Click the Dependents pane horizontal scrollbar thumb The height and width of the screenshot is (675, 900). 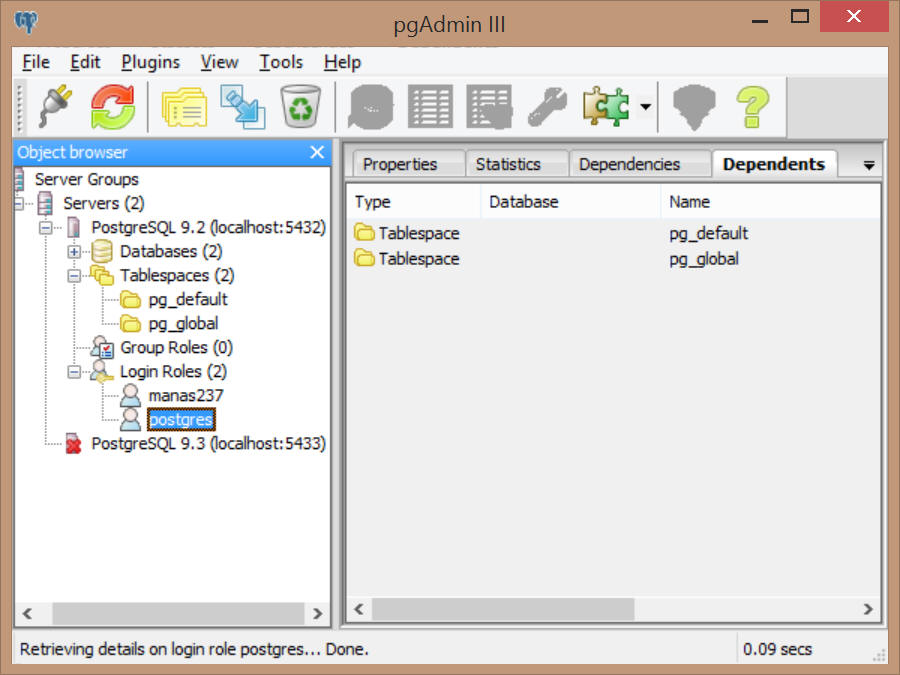tap(503, 609)
